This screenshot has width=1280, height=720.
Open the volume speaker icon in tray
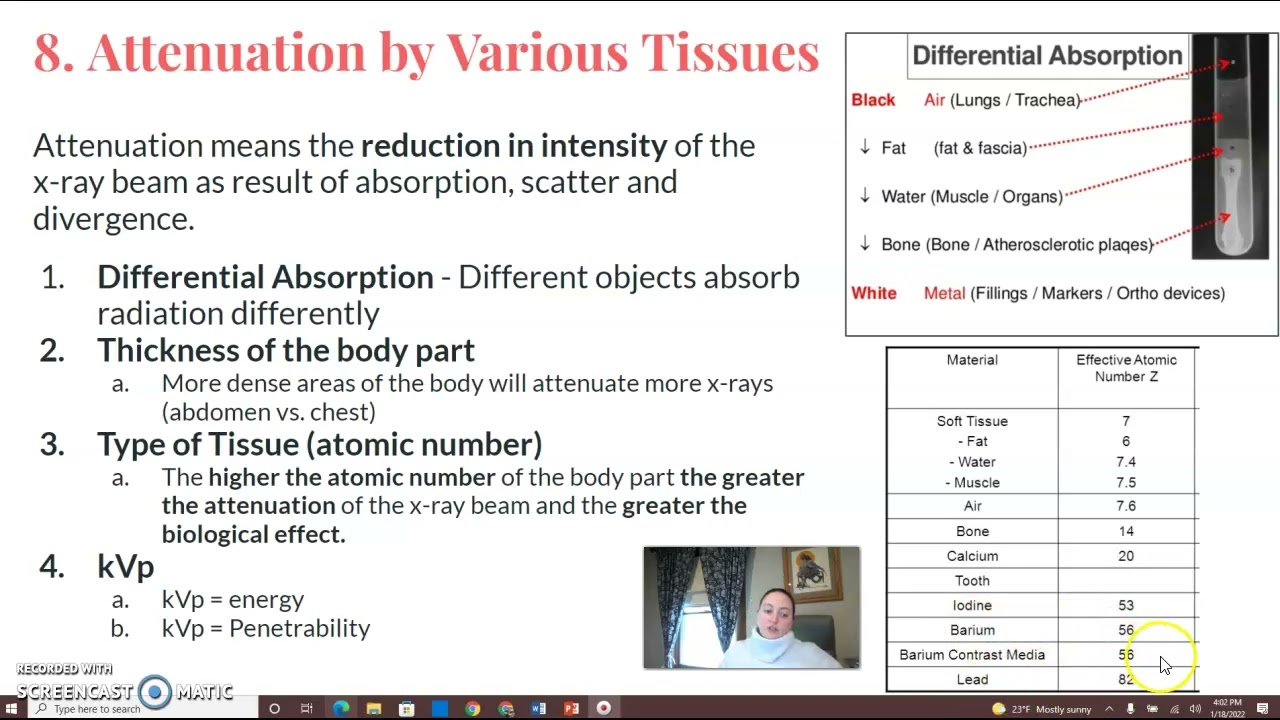point(1195,709)
